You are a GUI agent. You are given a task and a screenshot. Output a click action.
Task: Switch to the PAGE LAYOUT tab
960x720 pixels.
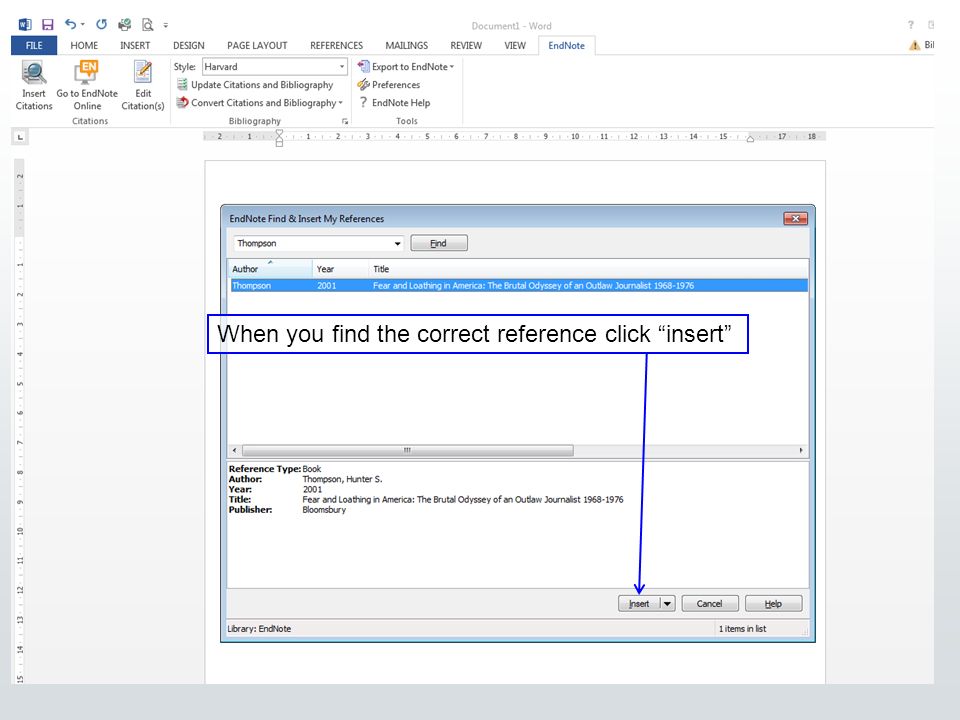[257, 45]
